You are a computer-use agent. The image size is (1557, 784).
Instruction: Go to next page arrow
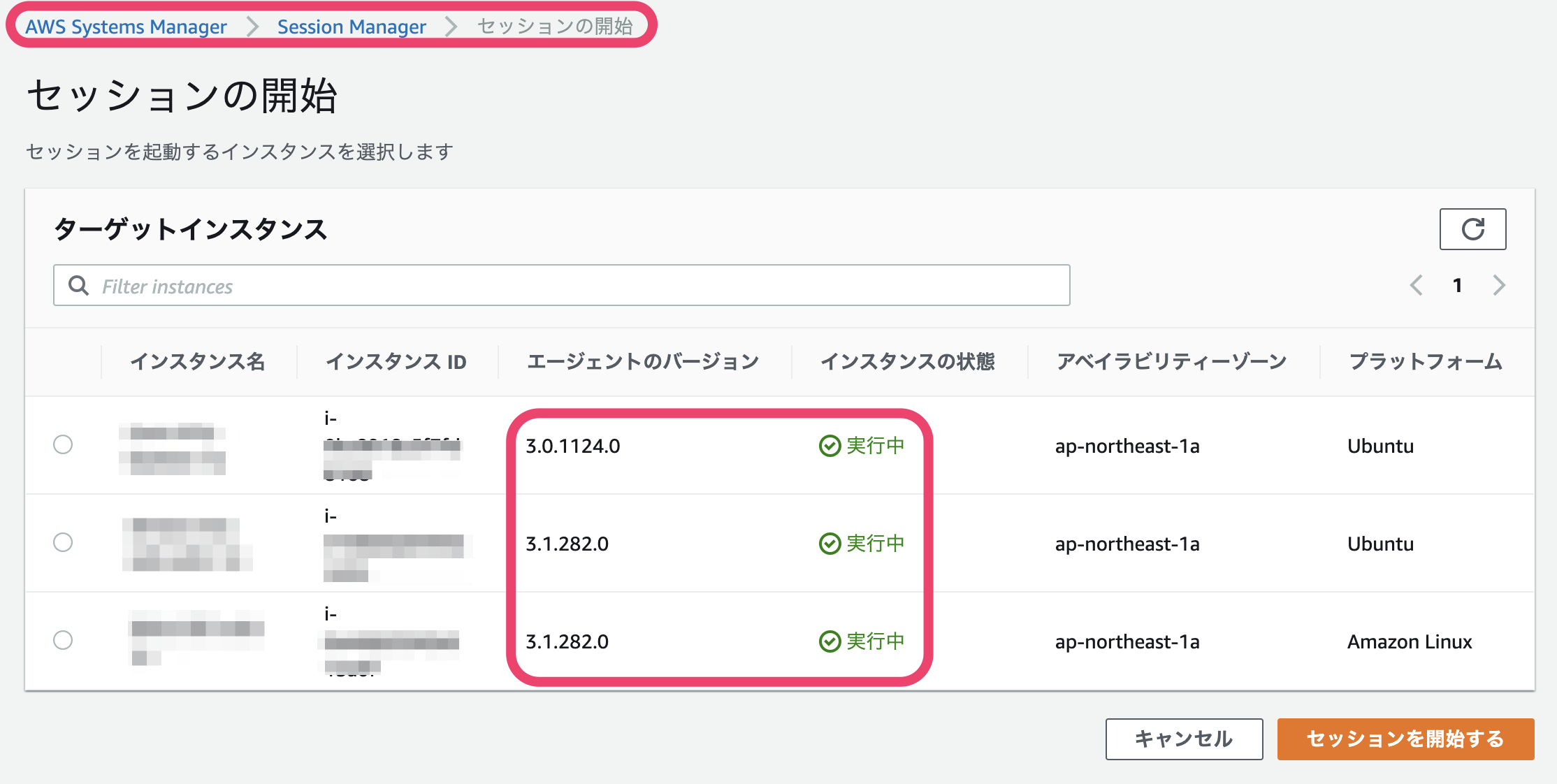tap(1498, 285)
